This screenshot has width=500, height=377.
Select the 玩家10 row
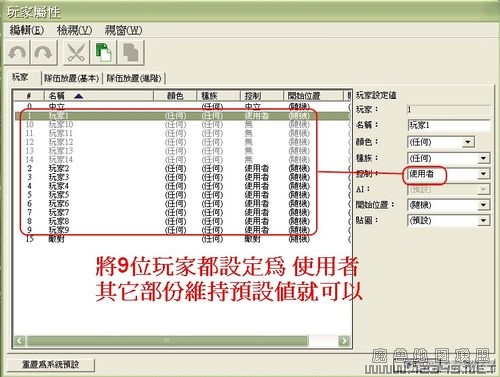[182, 124]
